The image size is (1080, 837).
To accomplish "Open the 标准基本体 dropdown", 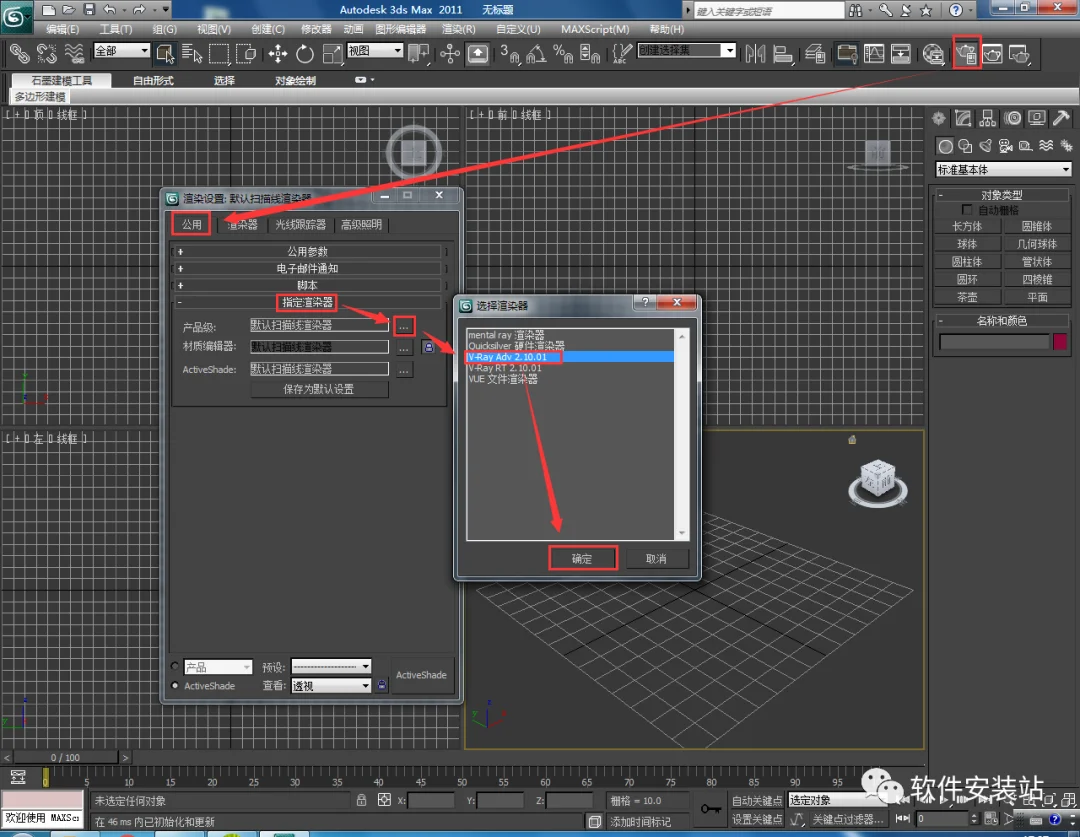I will click(1003, 169).
